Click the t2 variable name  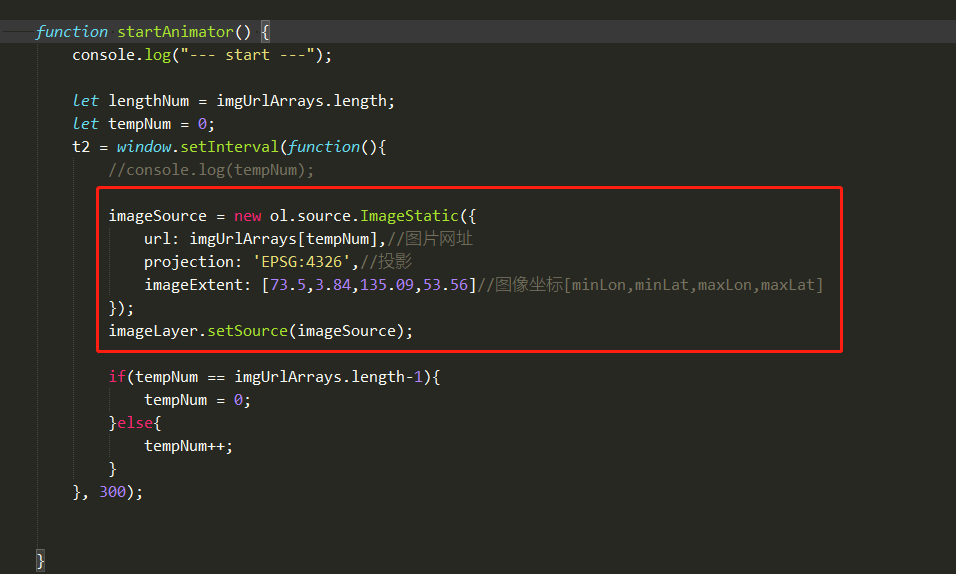[x=80, y=147]
